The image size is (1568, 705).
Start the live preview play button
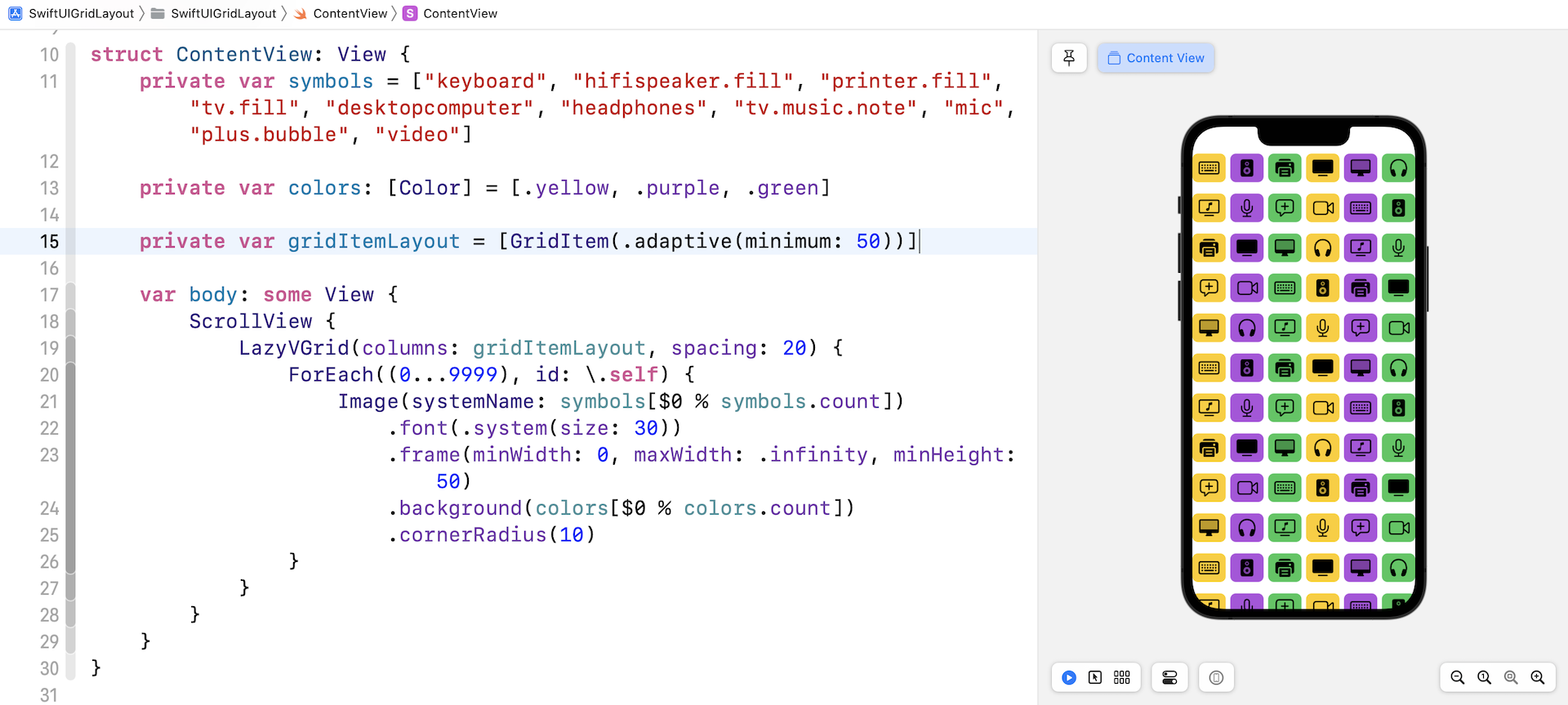point(1068,677)
